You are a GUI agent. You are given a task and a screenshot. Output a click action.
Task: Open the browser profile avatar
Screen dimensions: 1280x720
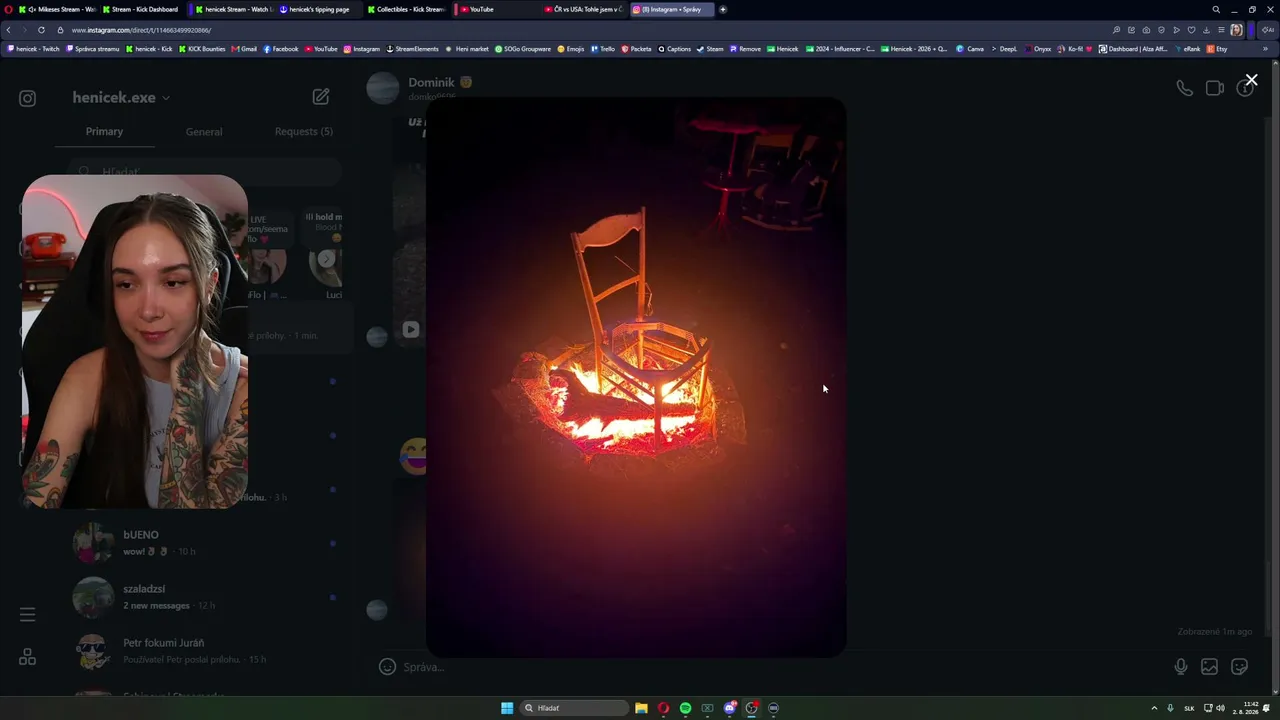coord(1236,30)
